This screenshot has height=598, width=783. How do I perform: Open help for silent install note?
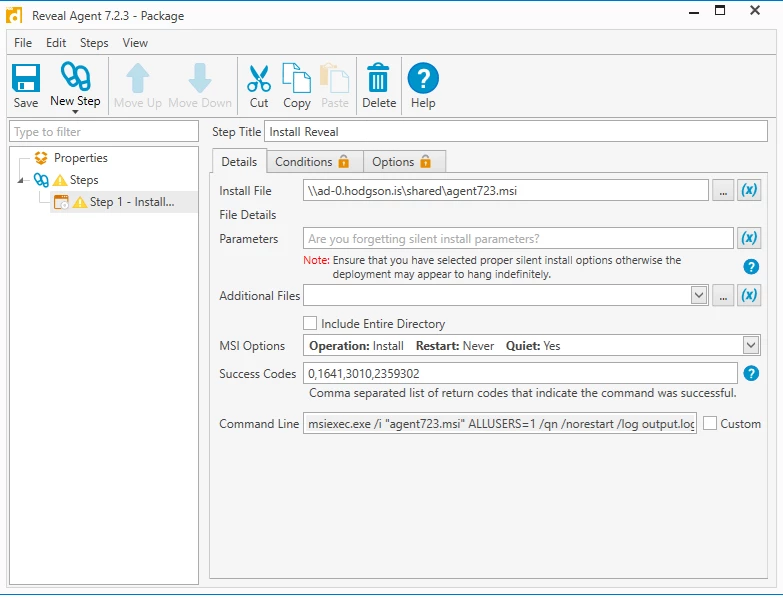(751, 267)
